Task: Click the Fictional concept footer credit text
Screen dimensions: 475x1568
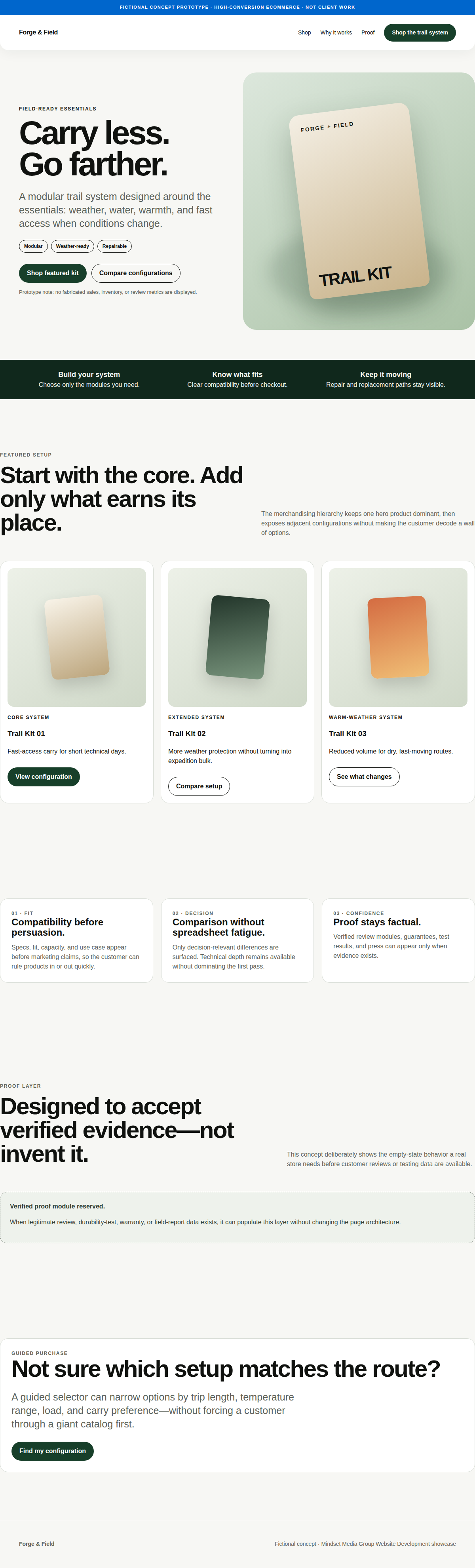Action: coord(365,1544)
